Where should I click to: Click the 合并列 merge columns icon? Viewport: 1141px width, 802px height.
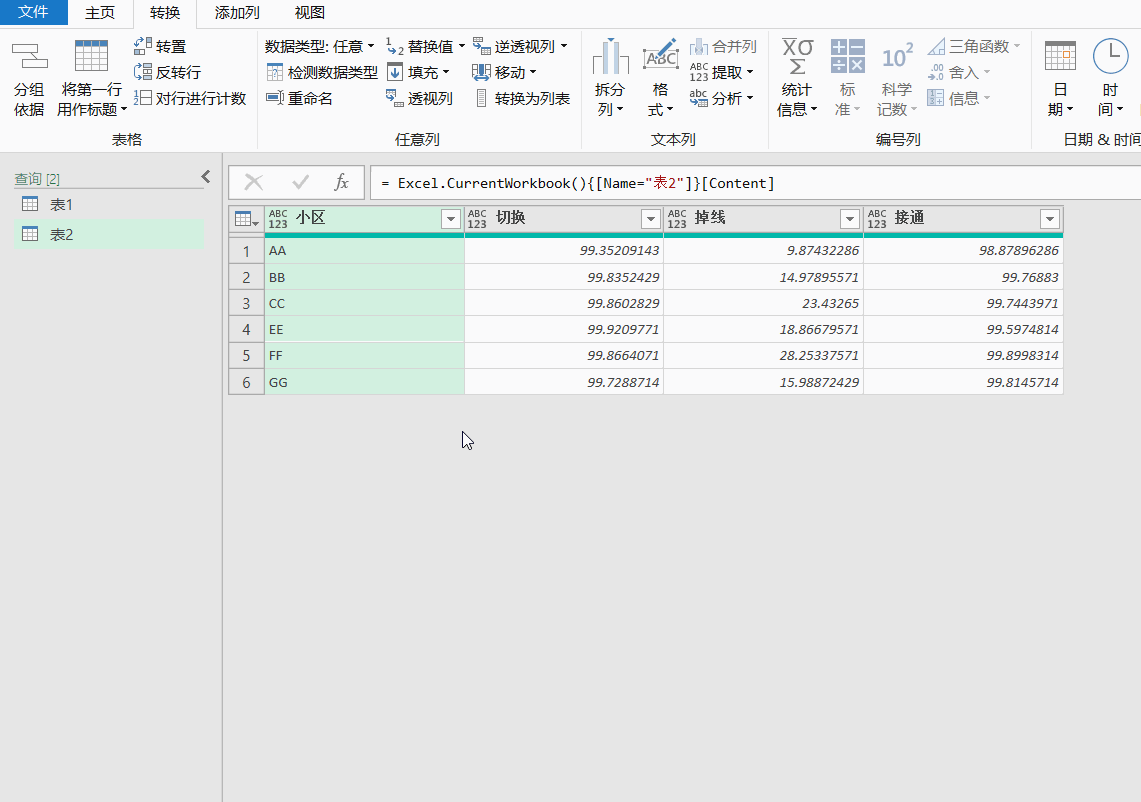coord(699,47)
